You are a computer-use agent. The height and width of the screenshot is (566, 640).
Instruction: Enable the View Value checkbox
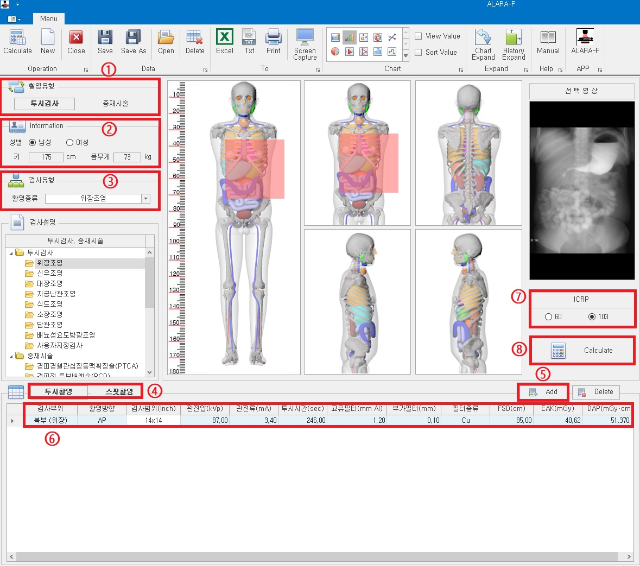click(x=418, y=36)
